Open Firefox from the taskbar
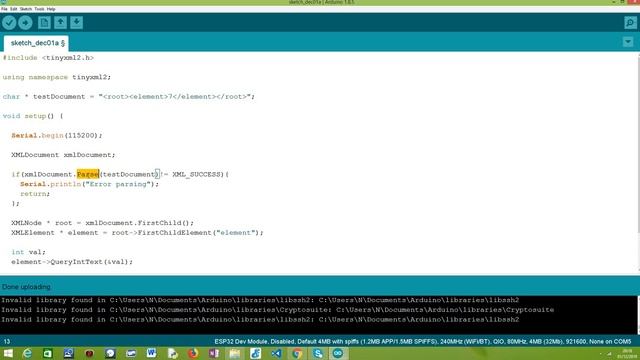Screen dimensions: 640x360 pos(193,353)
